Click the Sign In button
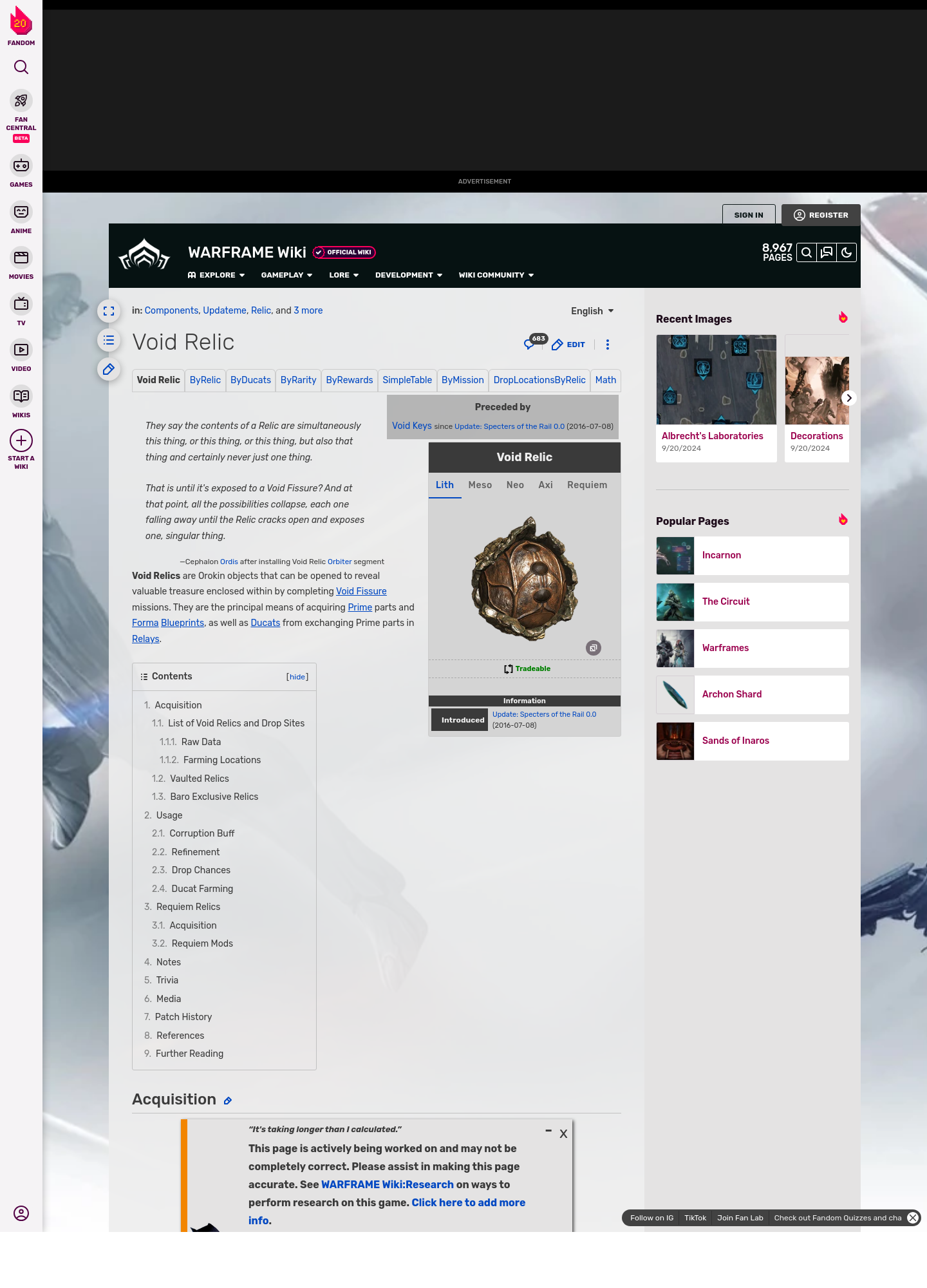The image size is (927, 1288). [x=749, y=215]
